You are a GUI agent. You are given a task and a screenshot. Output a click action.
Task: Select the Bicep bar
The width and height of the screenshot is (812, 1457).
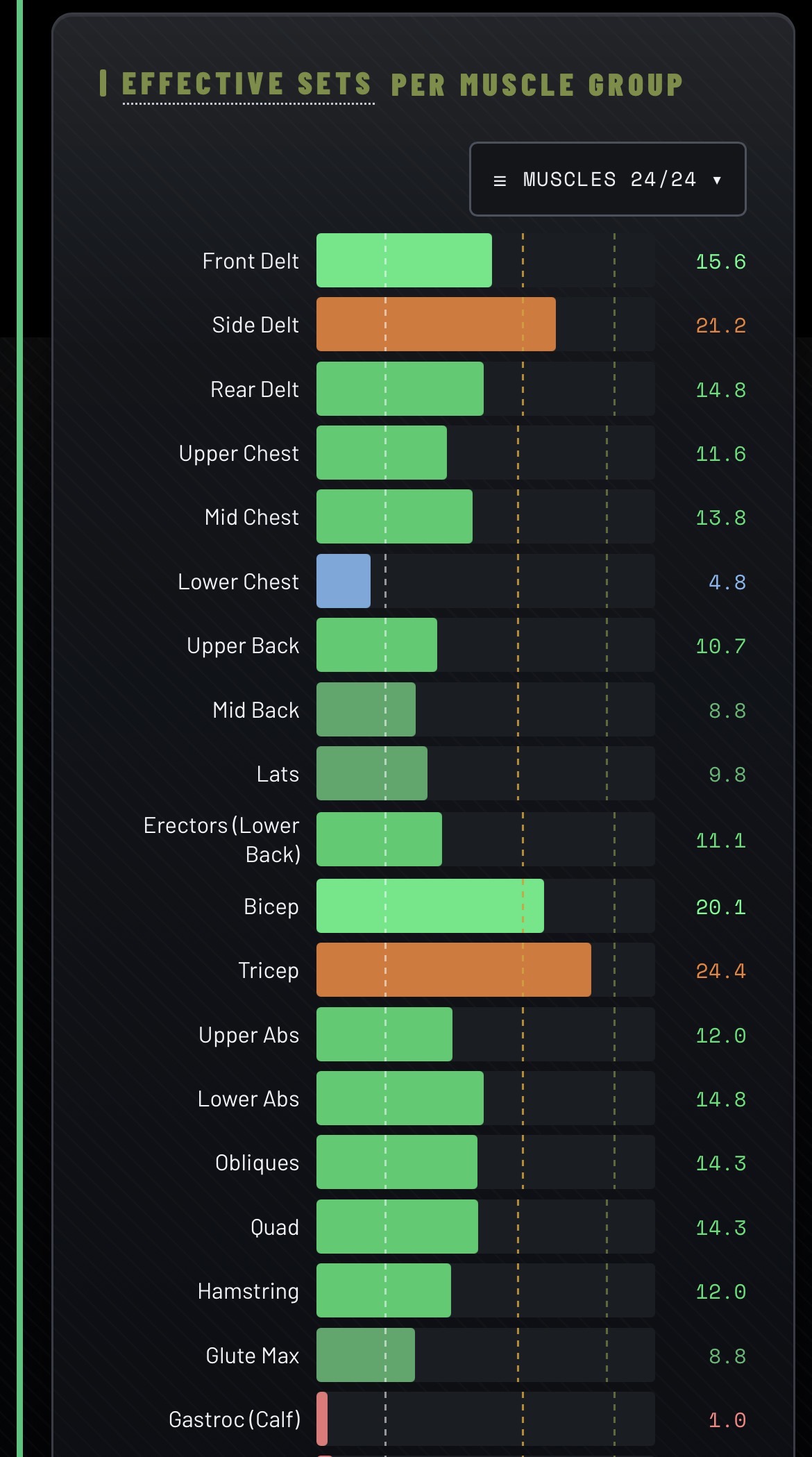(x=430, y=906)
